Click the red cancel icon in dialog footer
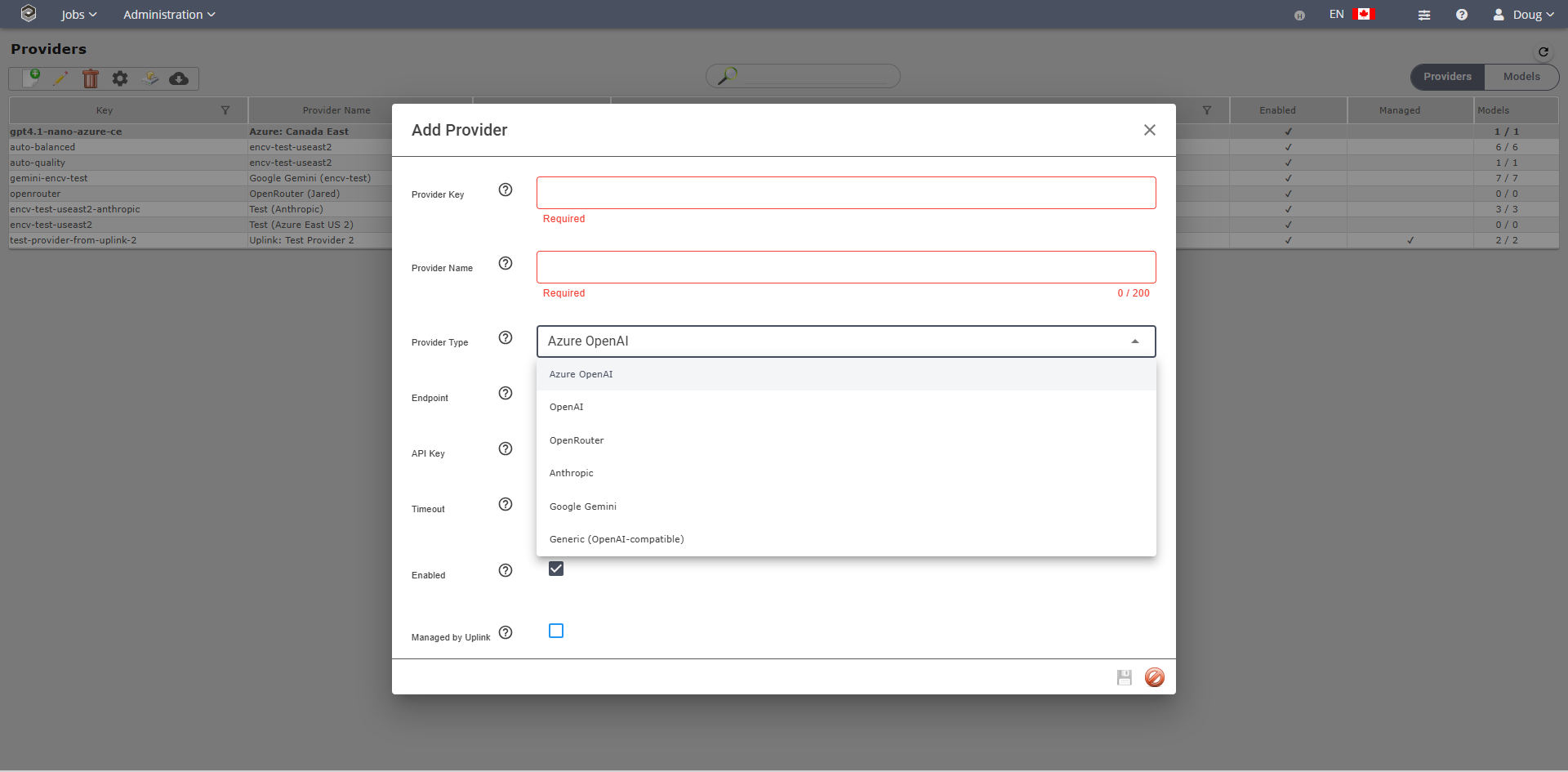The width and height of the screenshot is (1568, 772). pyautogui.click(x=1154, y=677)
